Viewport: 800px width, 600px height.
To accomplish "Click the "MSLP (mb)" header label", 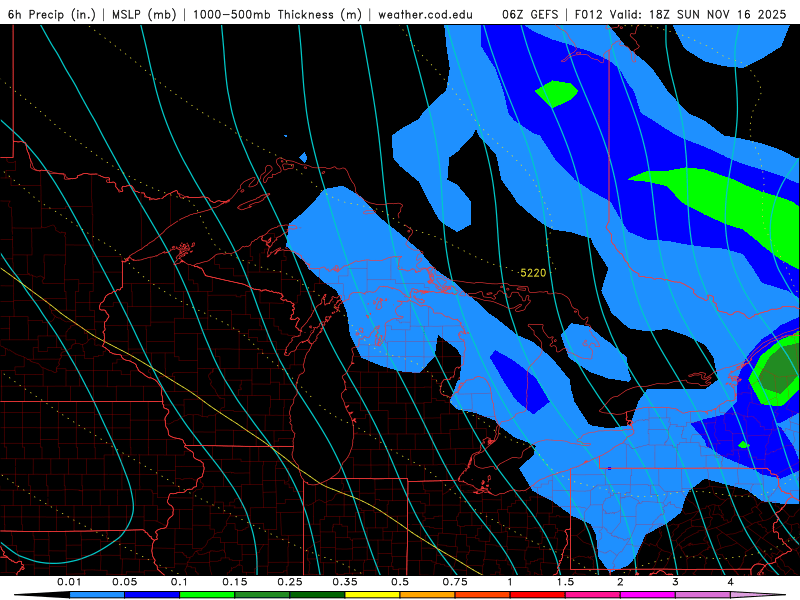I will pyautogui.click(x=144, y=14).
